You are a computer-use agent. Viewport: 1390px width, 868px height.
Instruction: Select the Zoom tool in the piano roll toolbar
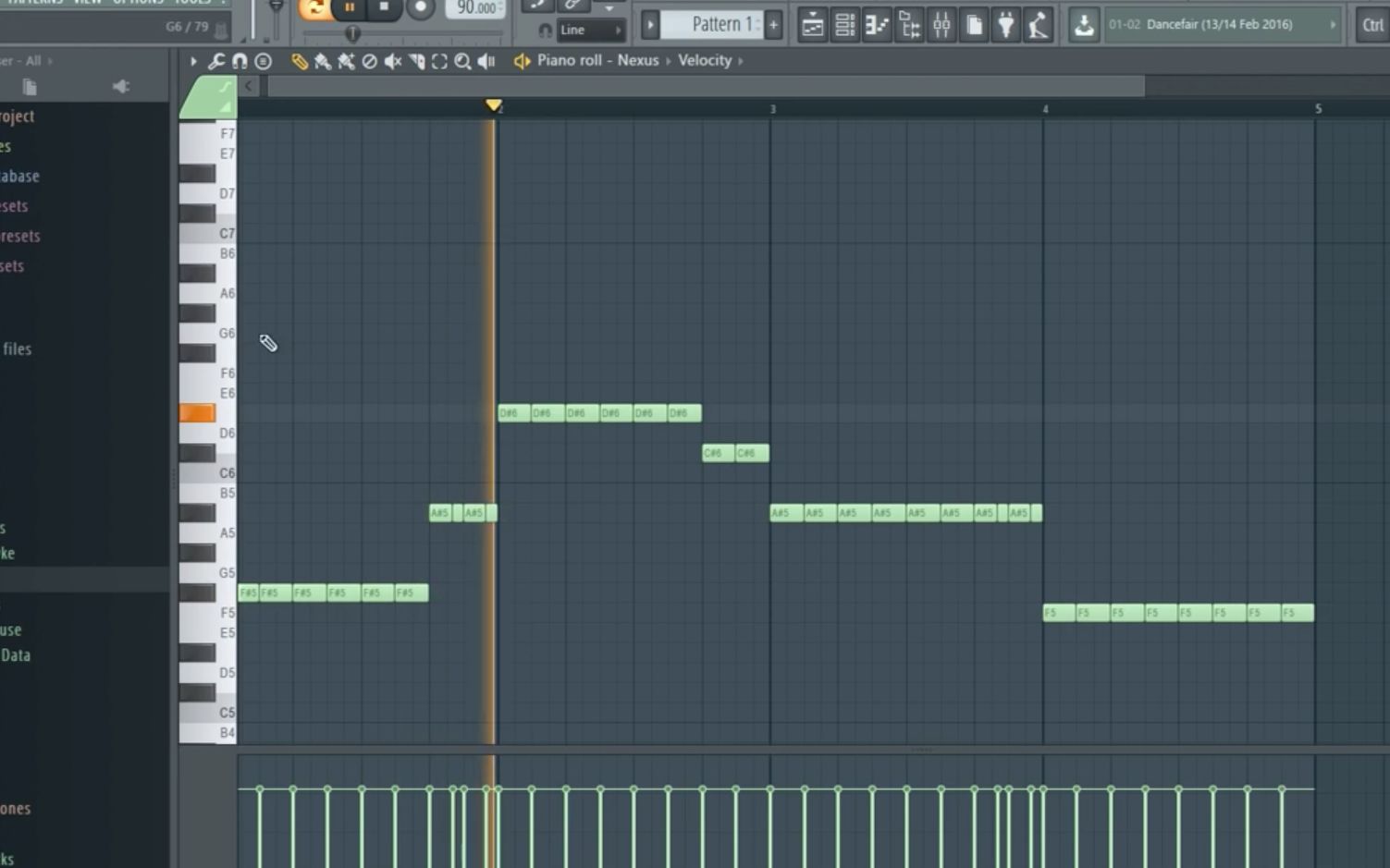(462, 60)
